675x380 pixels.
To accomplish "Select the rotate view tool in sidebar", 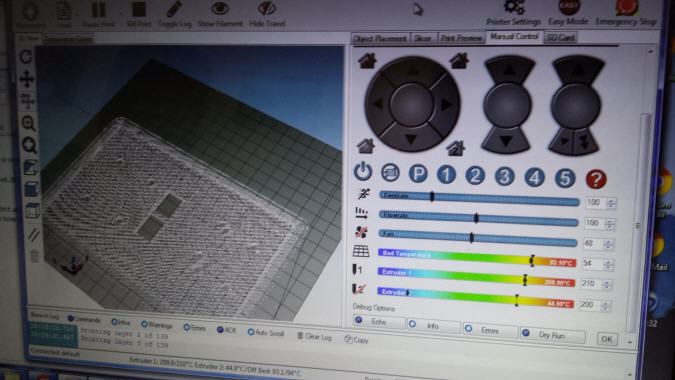I will [x=26, y=56].
